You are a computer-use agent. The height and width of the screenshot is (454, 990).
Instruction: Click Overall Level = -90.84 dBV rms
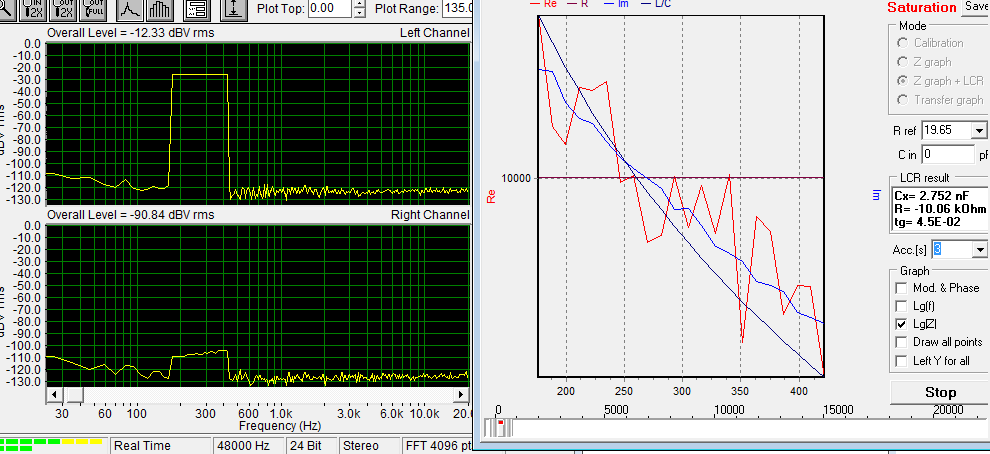[x=130, y=215]
